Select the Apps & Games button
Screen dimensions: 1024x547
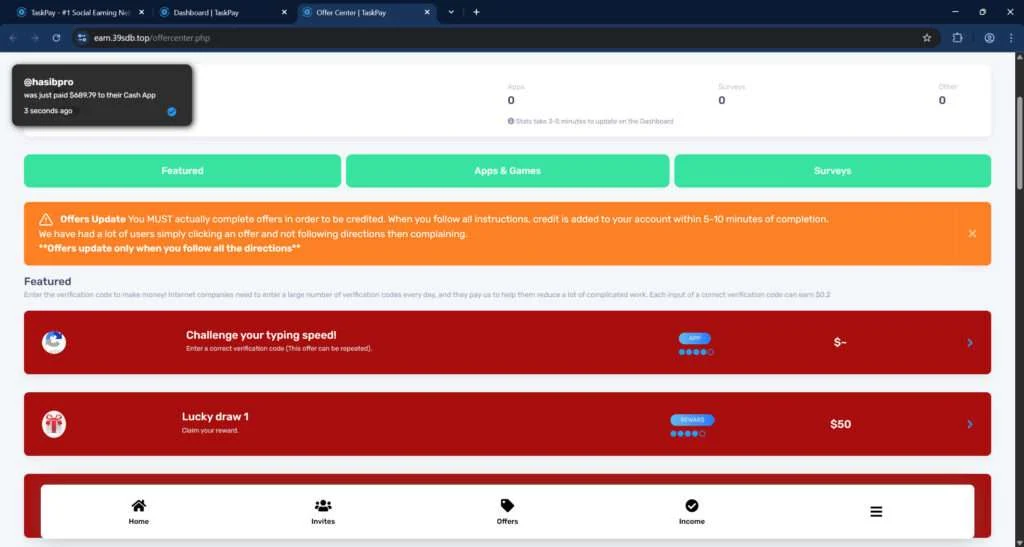[507, 170]
